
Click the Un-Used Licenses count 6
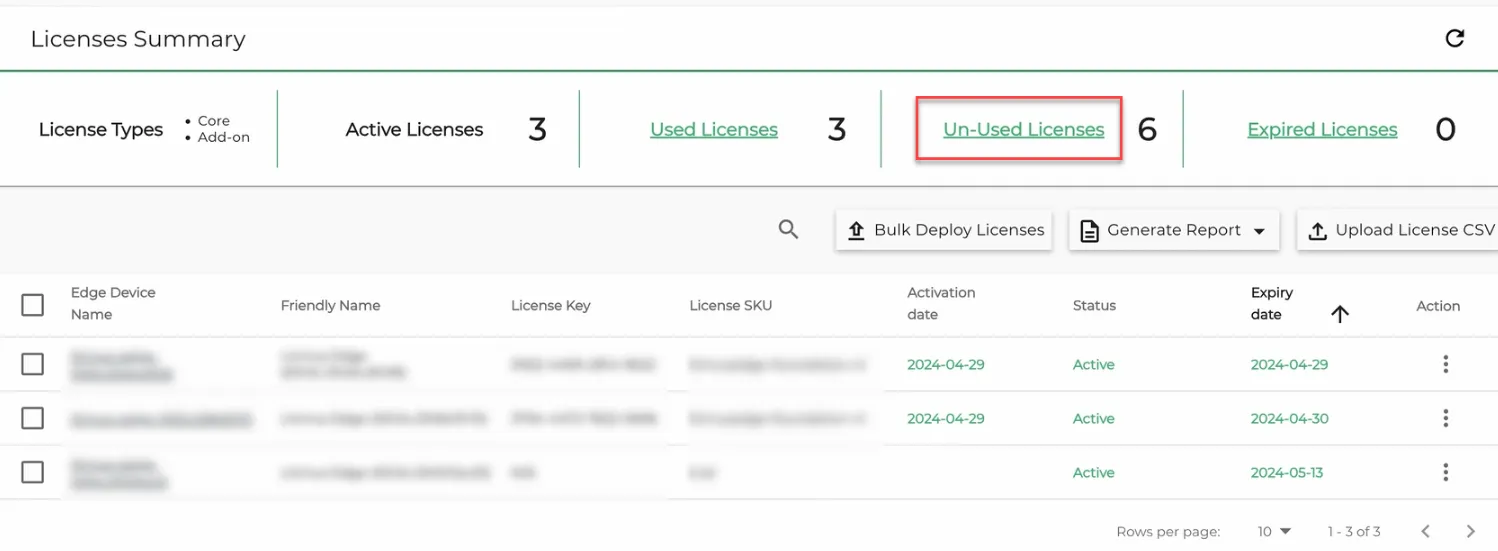point(1147,129)
